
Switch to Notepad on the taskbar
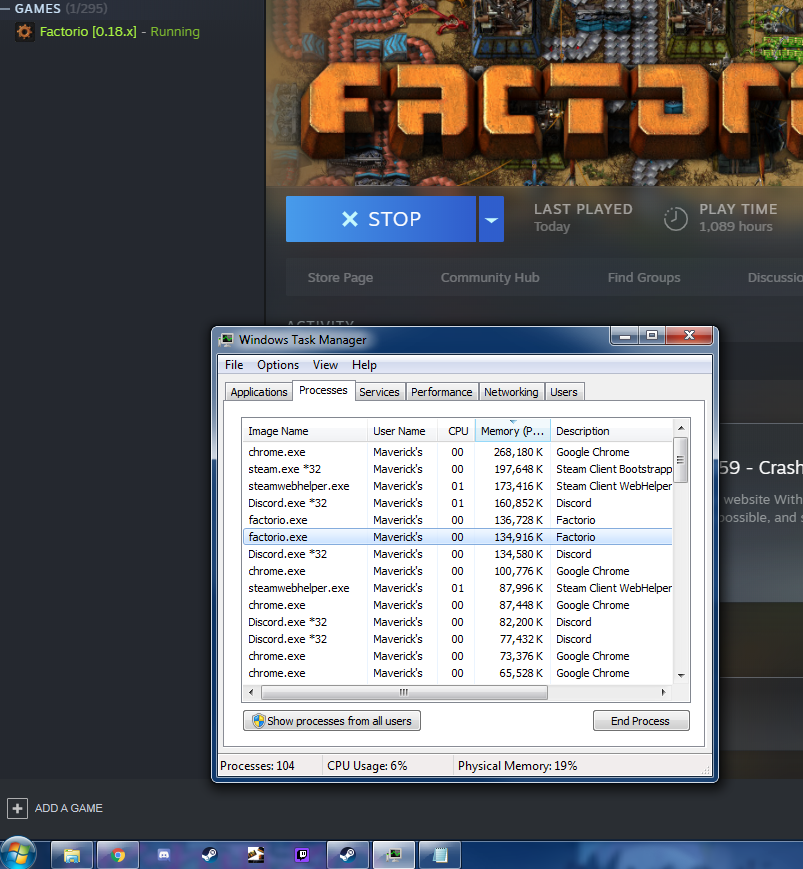coord(439,855)
